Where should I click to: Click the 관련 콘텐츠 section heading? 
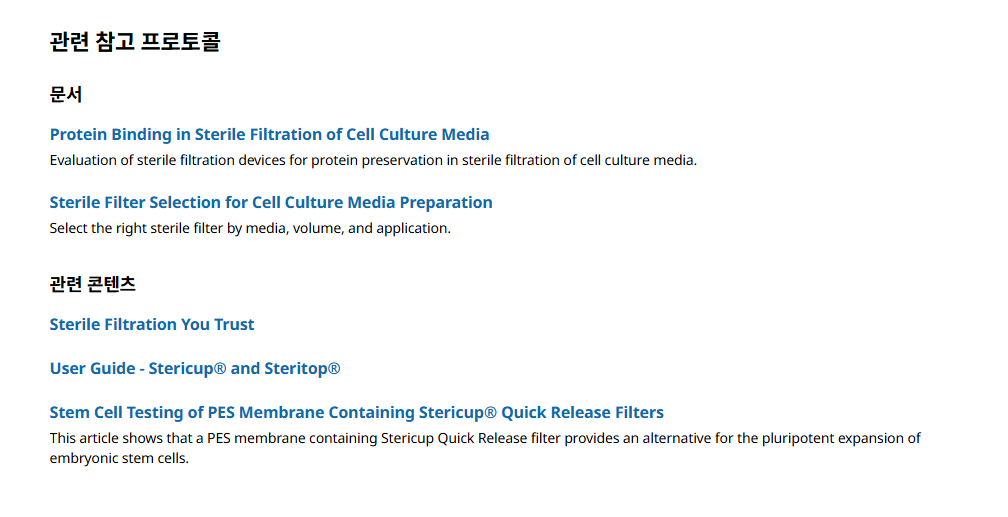coord(93,284)
